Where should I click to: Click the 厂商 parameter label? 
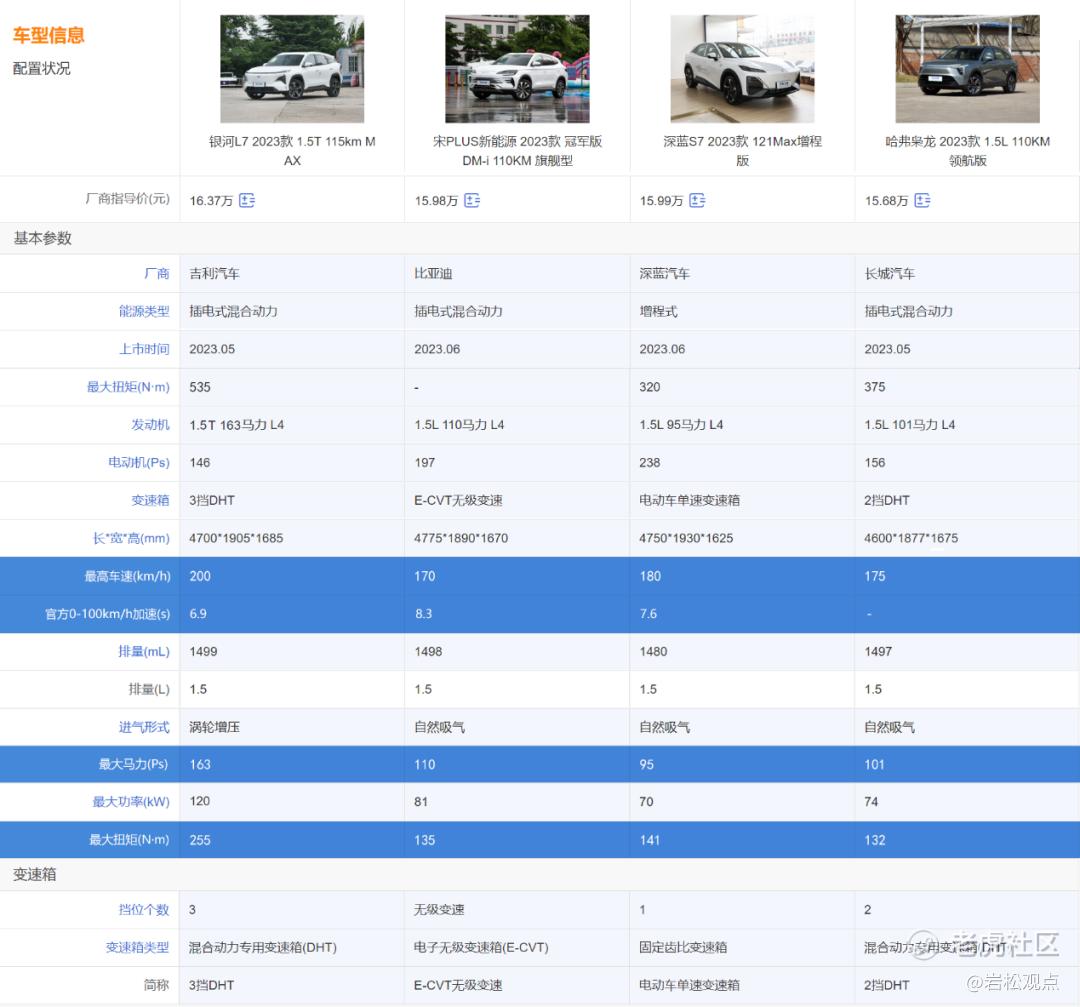157,273
